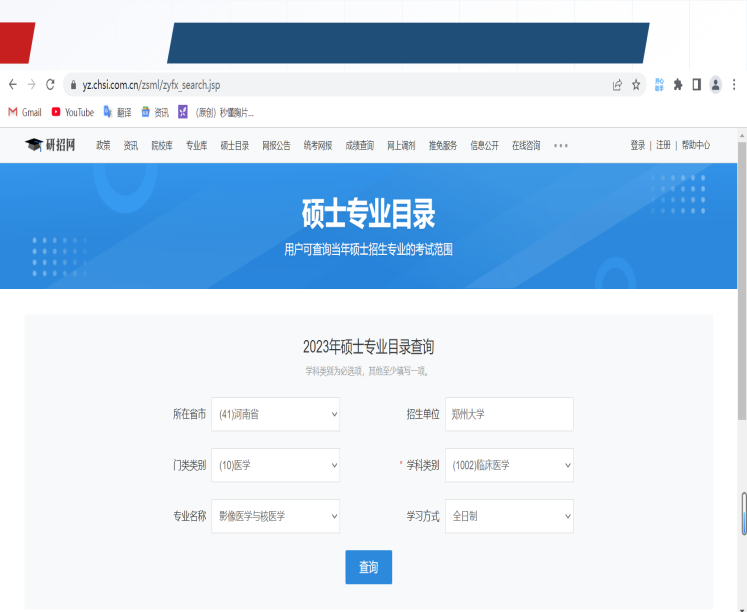Expand the 学习方式 dropdown

click(x=509, y=516)
